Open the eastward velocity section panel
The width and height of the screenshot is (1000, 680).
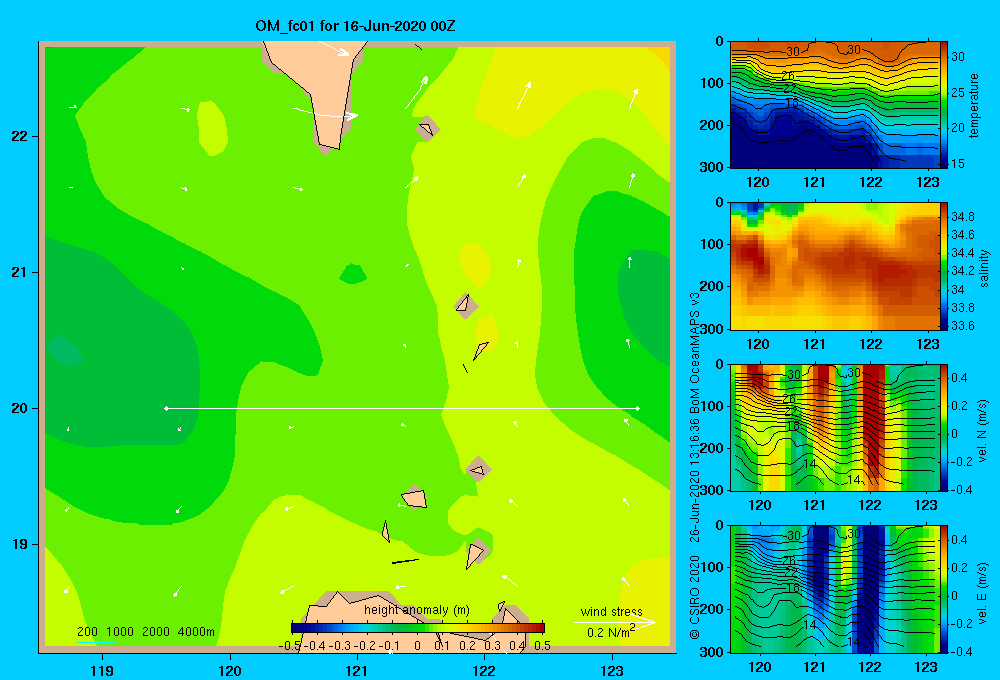click(x=834, y=589)
